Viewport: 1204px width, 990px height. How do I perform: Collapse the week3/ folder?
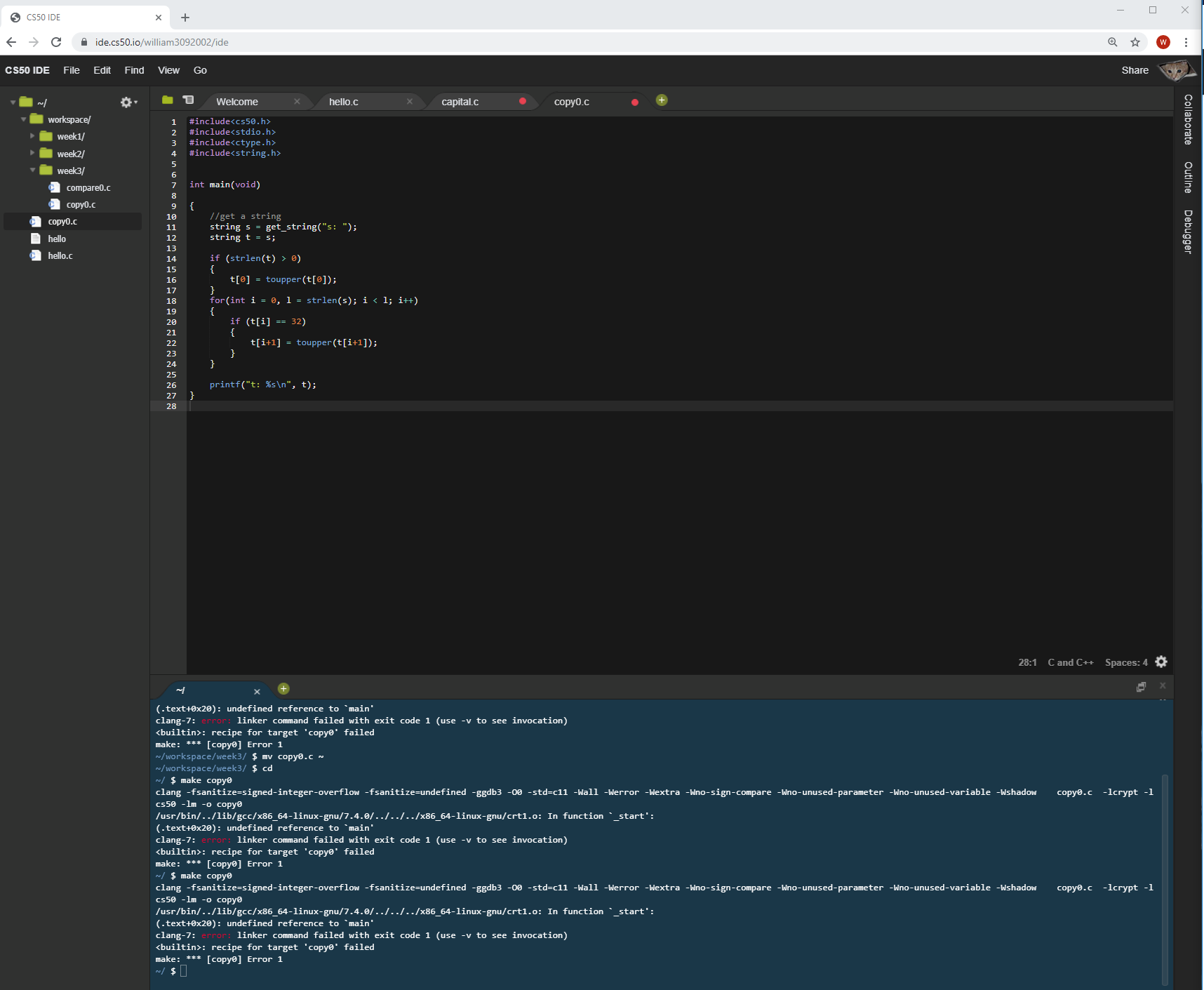[32, 170]
